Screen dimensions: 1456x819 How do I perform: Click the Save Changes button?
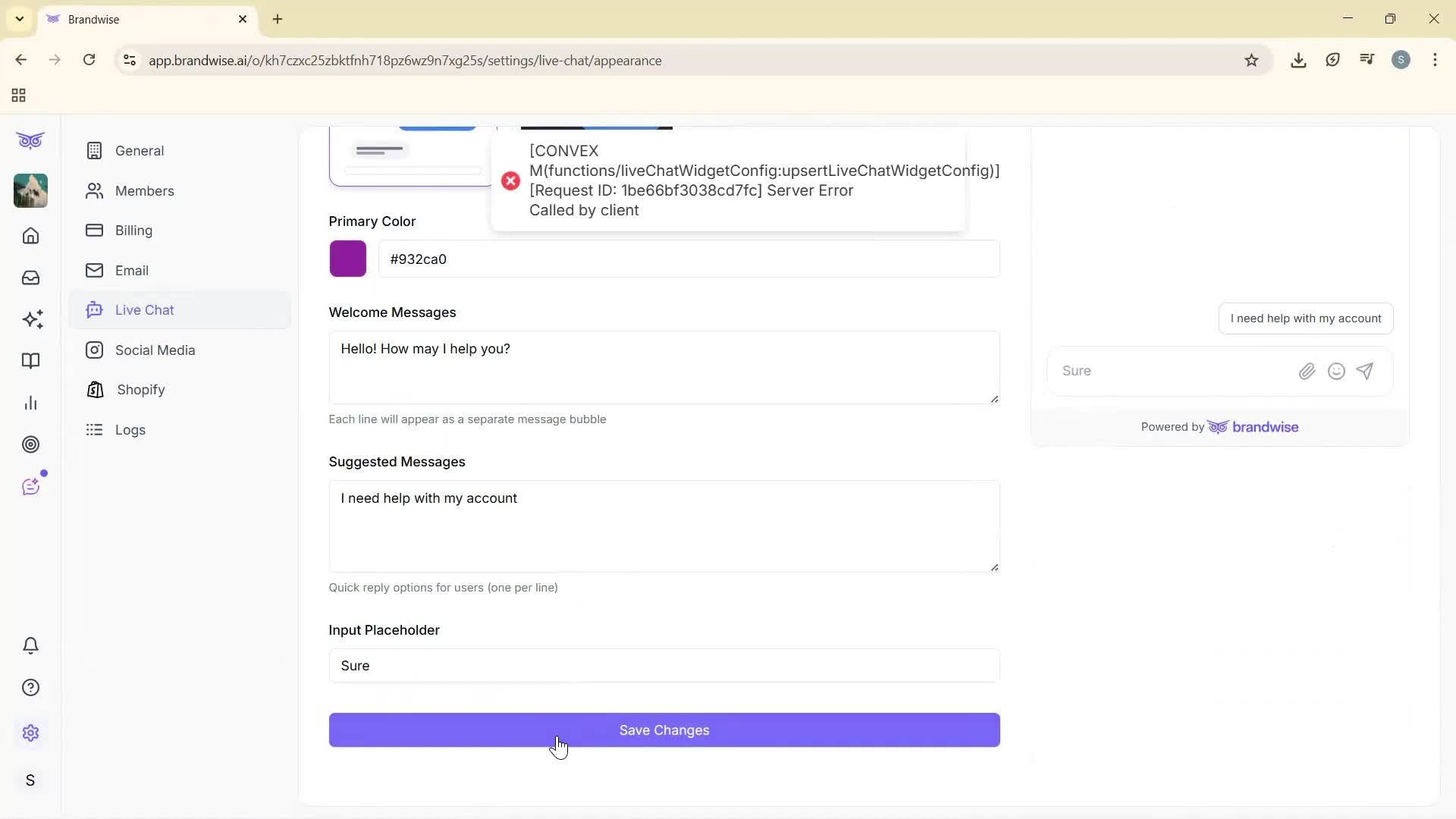click(664, 730)
